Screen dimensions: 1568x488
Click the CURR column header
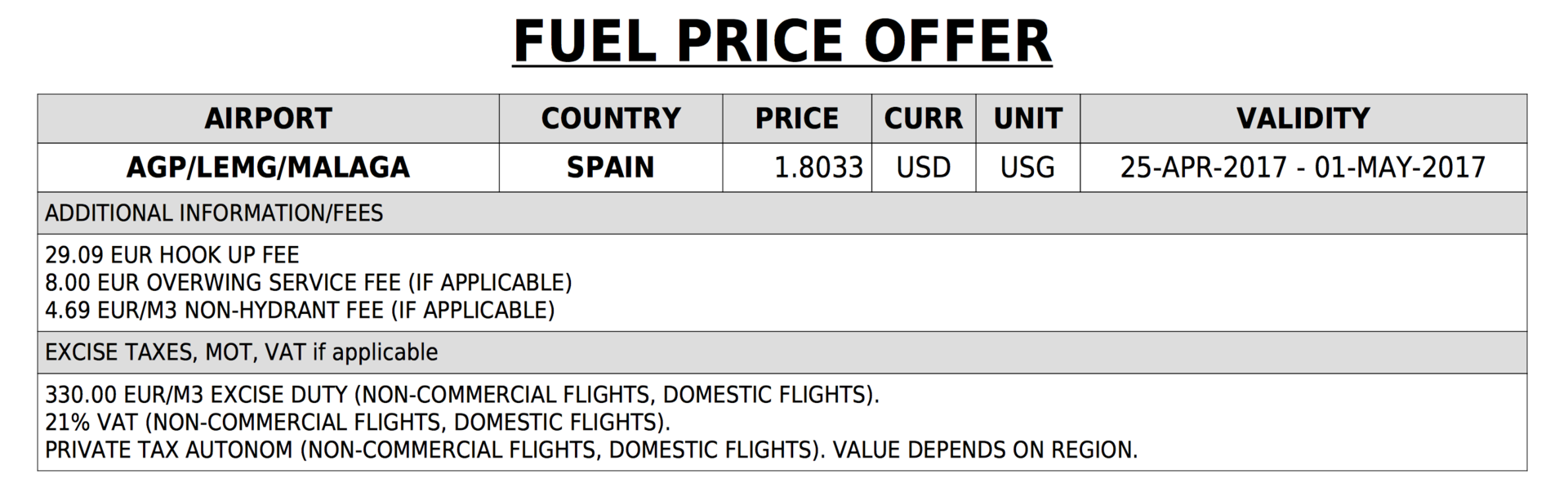[923, 119]
